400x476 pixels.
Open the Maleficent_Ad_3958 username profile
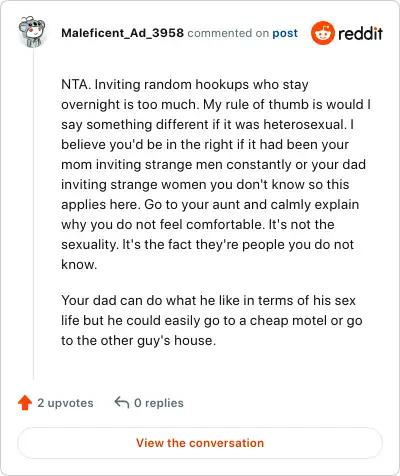coord(122,33)
